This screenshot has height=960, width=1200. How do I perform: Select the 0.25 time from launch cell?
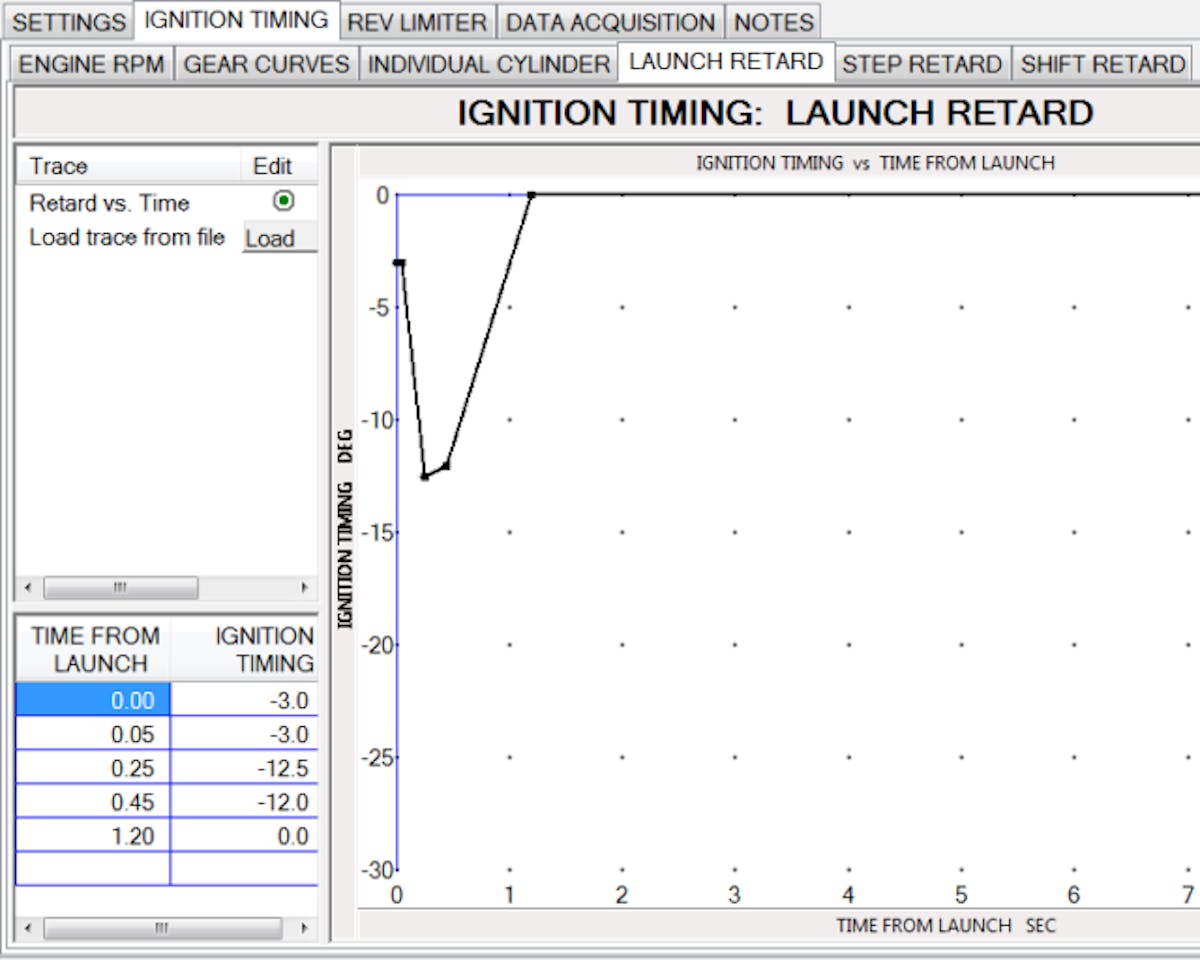click(x=93, y=767)
